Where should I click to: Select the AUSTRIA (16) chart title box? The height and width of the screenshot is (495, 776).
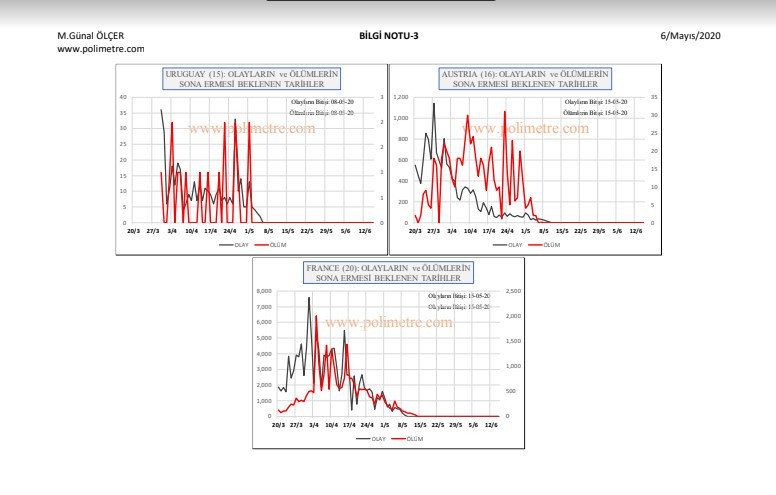(x=525, y=80)
